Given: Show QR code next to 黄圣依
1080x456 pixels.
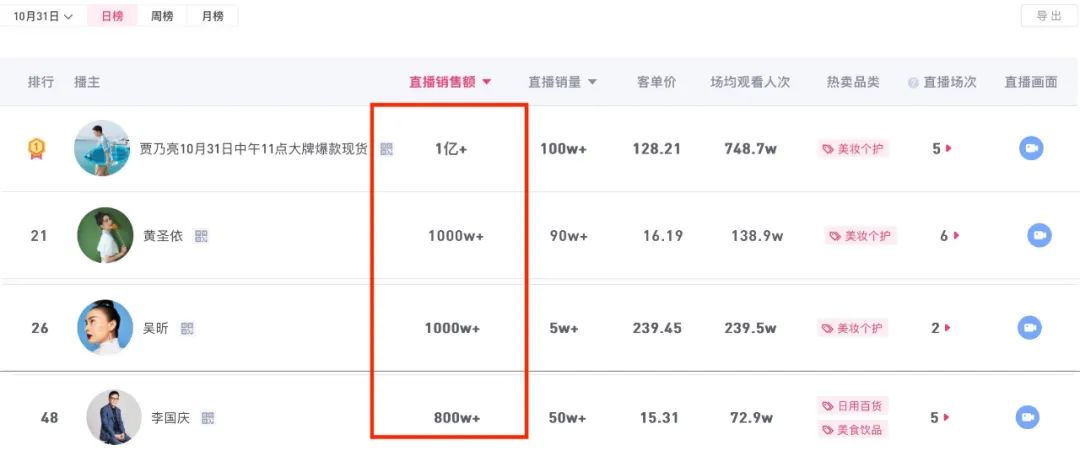Looking at the screenshot, I should coord(201,236).
